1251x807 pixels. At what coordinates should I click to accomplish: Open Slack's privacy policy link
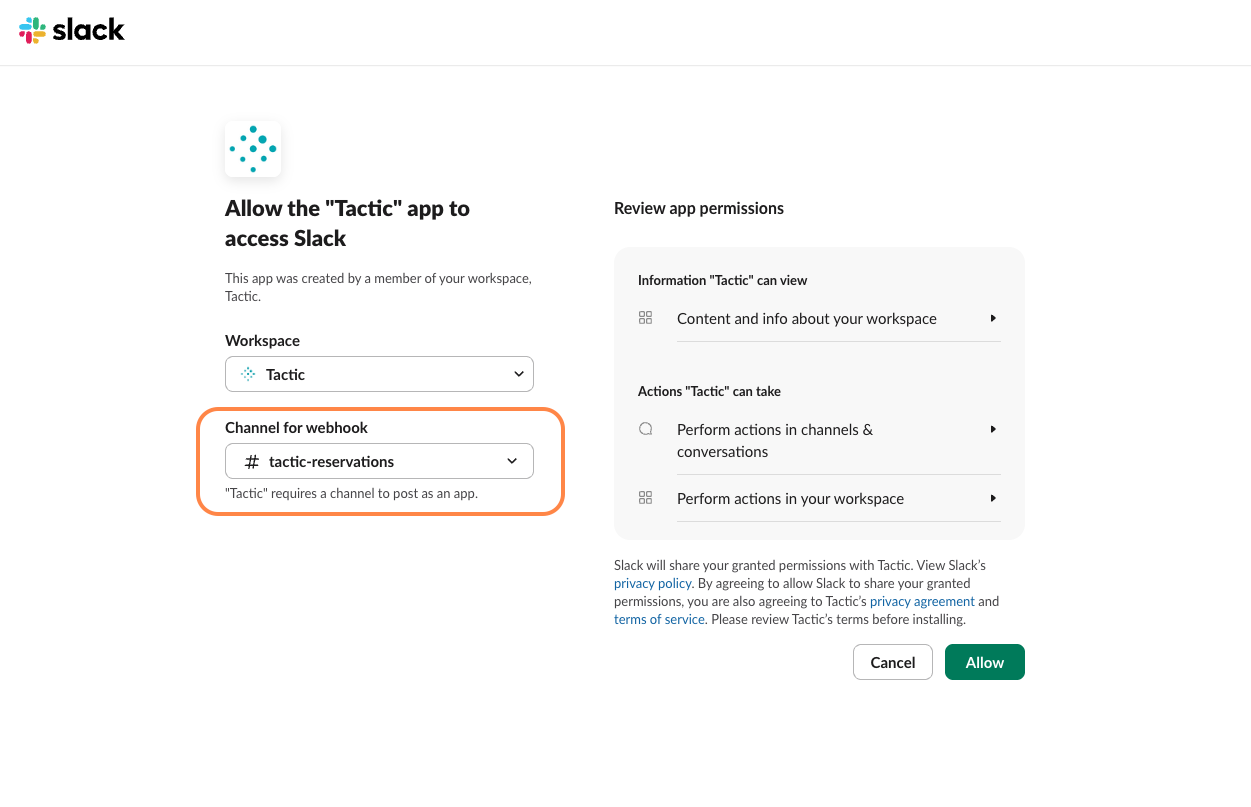coord(652,583)
